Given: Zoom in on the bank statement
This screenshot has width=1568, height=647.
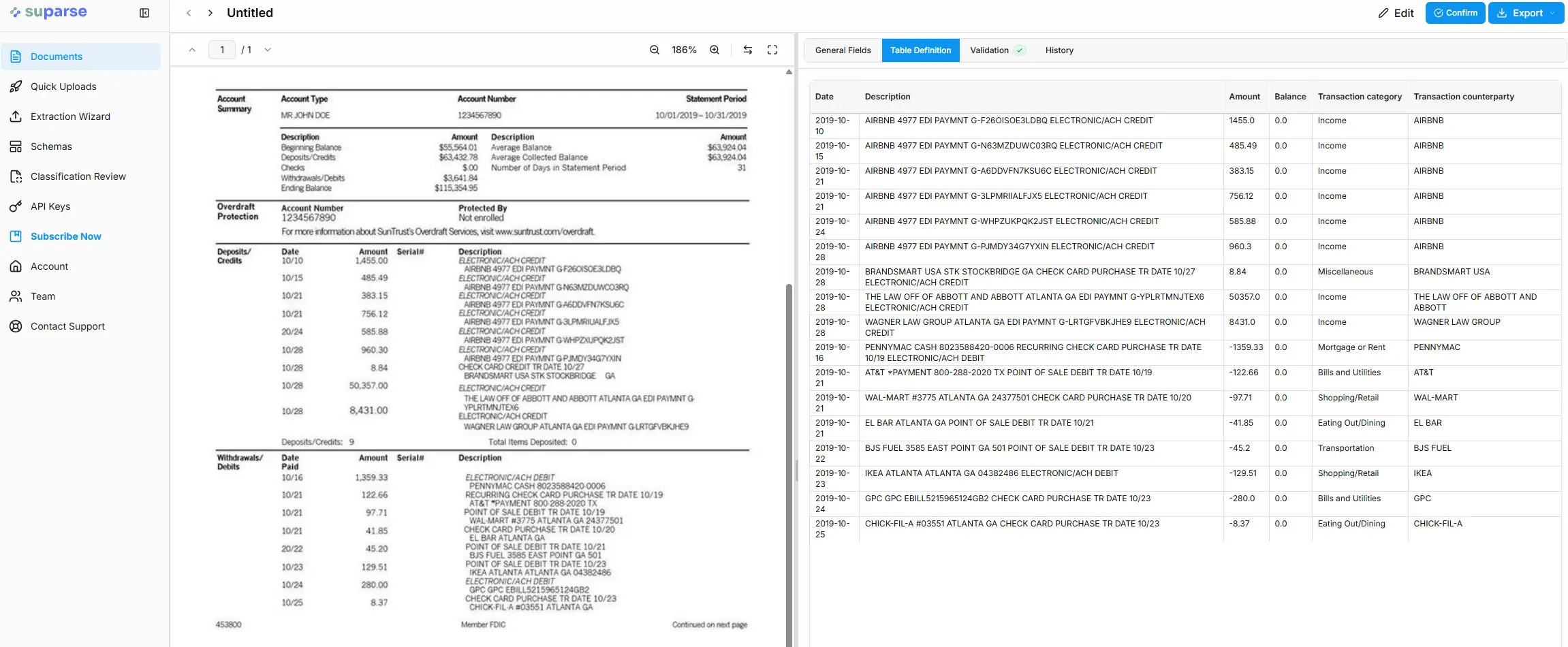Looking at the screenshot, I should pos(713,49).
